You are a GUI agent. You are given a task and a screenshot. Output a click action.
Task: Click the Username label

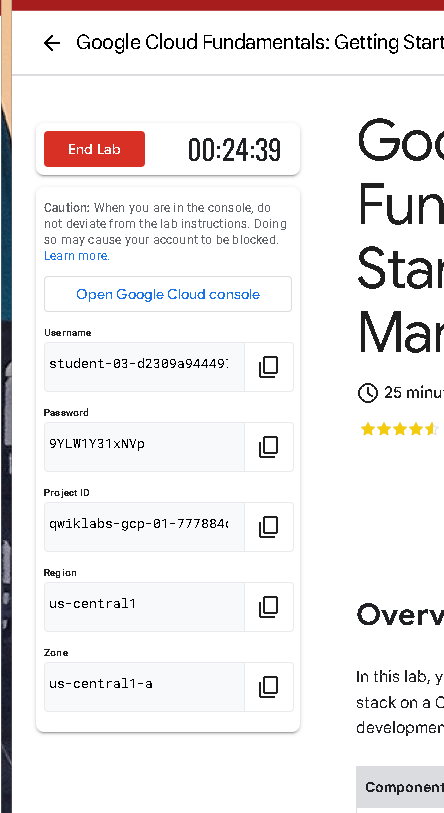click(67, 333)
